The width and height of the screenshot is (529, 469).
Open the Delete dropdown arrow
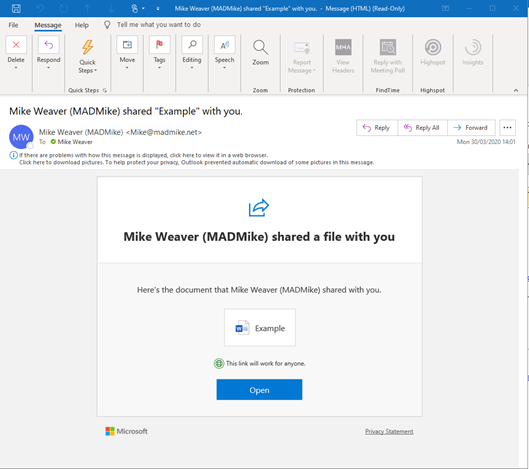pos(16,68)
